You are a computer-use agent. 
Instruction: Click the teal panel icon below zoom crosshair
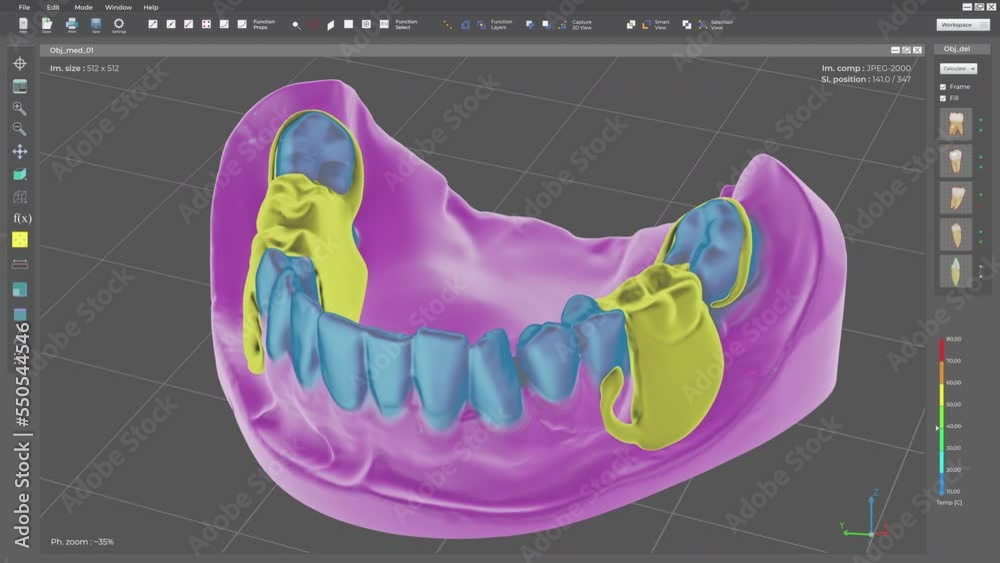click(x=20, y=86)
